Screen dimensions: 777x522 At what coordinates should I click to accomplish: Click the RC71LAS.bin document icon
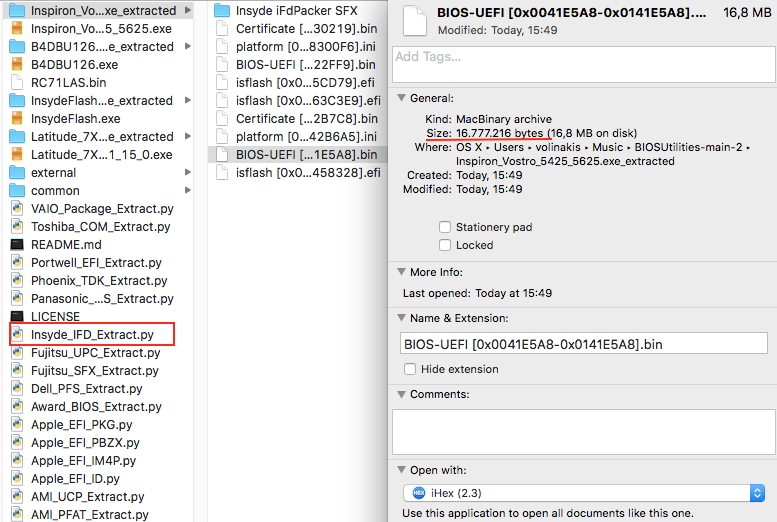click(17, 82)
